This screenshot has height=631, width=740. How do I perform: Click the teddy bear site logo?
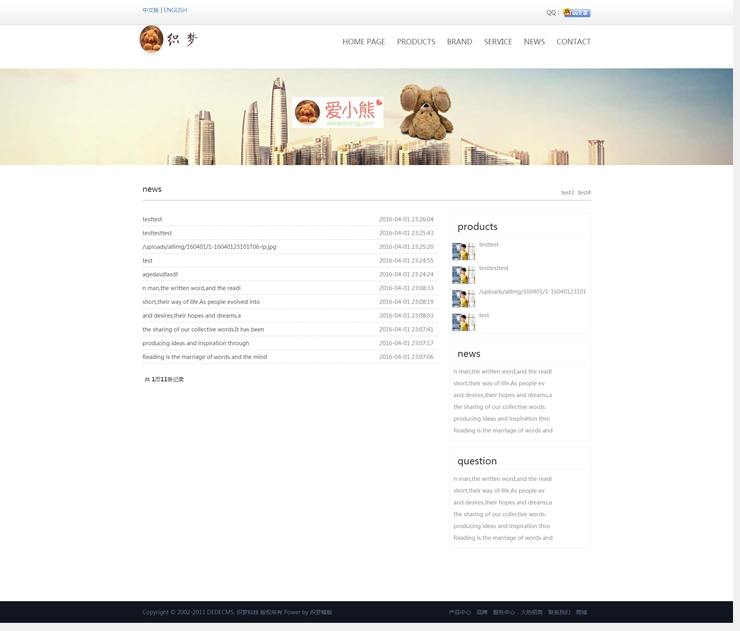[168, 40]
